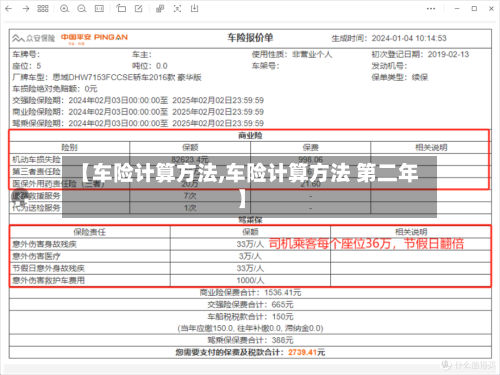Screen dimensions: 500x375
Task: Click the 机动车损失险 row label
Action: 36,160
